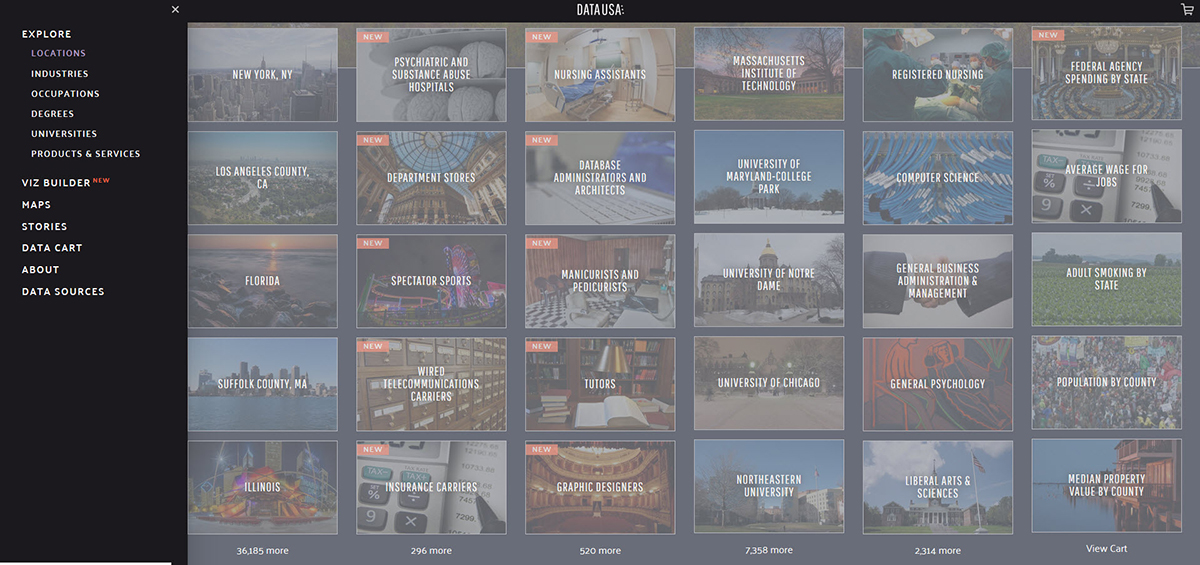Open Population by County tile
The width and height of the screenshot is (1200, 565).
1106,383
